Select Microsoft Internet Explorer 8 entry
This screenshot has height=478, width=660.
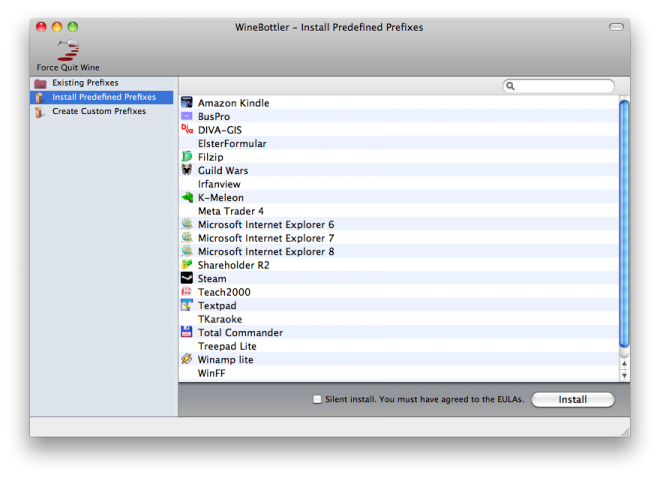[265, 251]
